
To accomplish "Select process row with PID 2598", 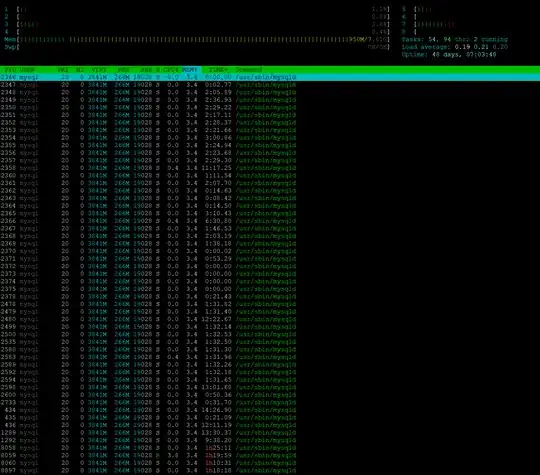I will tap(148, 388).
